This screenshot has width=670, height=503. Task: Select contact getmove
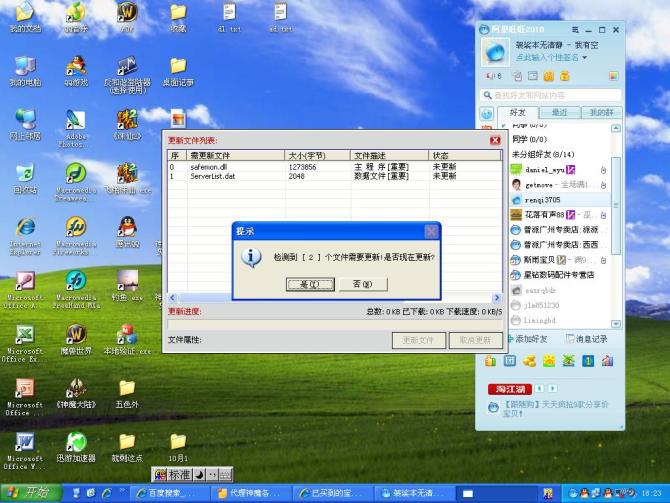[x=560, y=185]
